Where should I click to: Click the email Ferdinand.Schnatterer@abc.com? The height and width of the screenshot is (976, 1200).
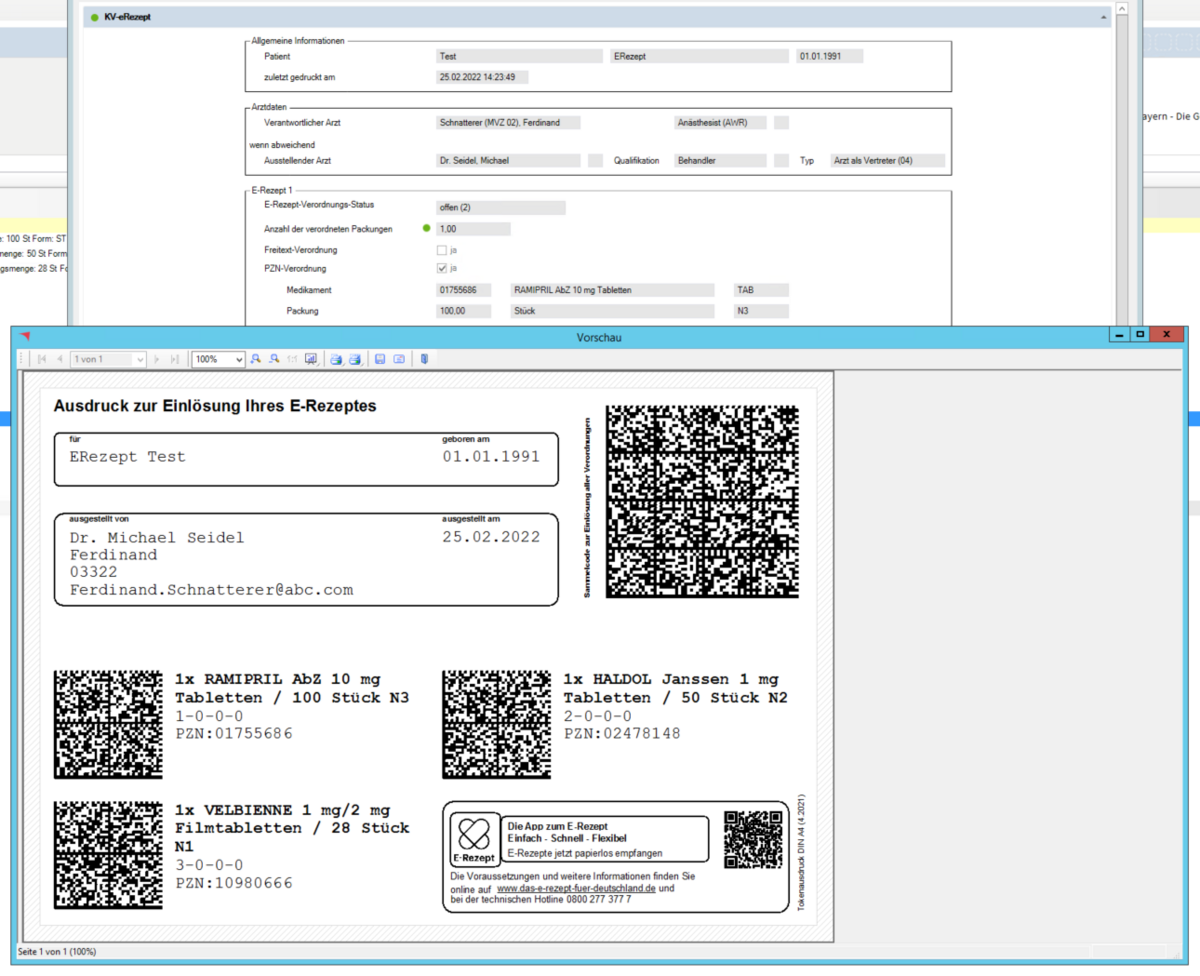[211, 590]
